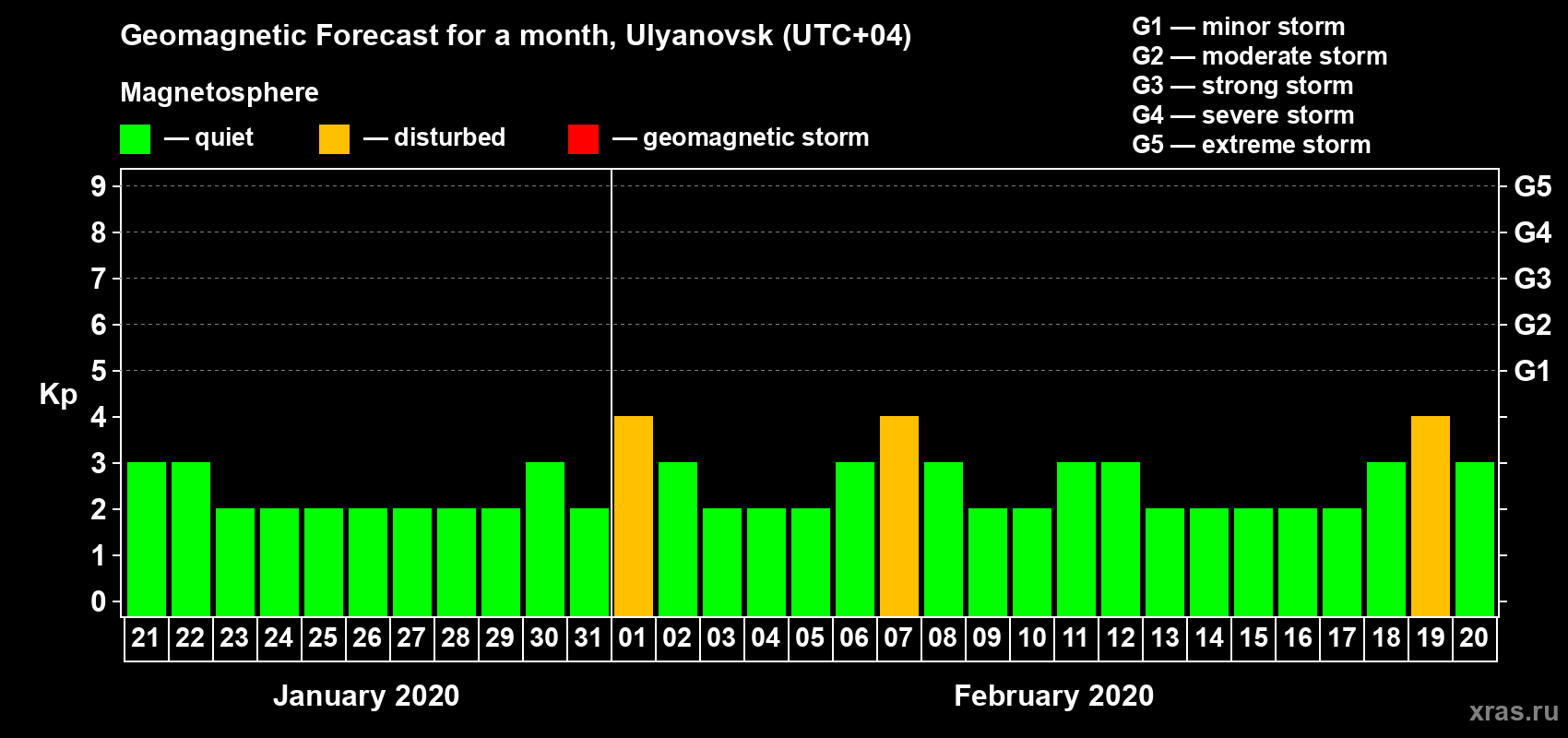Click date label 13 on axis

coord(1165,638)
